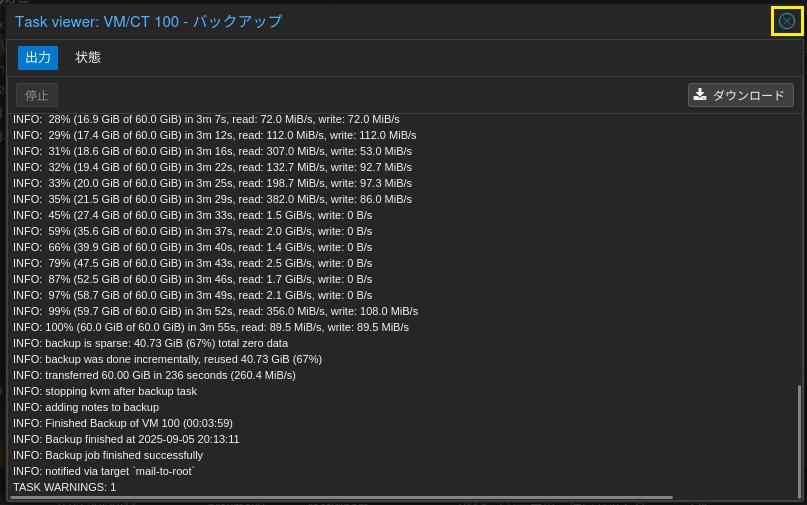This screenshot has height=505, width=807.
Task: Click 'stopping kvm after backup task' line
Action: (x=105, y=391)
